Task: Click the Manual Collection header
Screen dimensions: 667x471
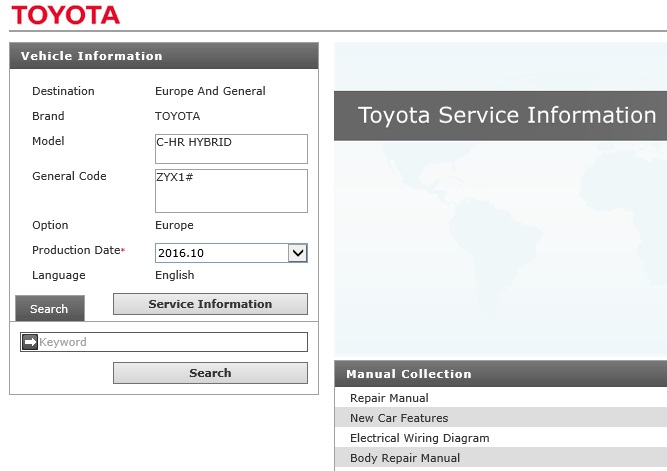Action: [x=501, y=374]
